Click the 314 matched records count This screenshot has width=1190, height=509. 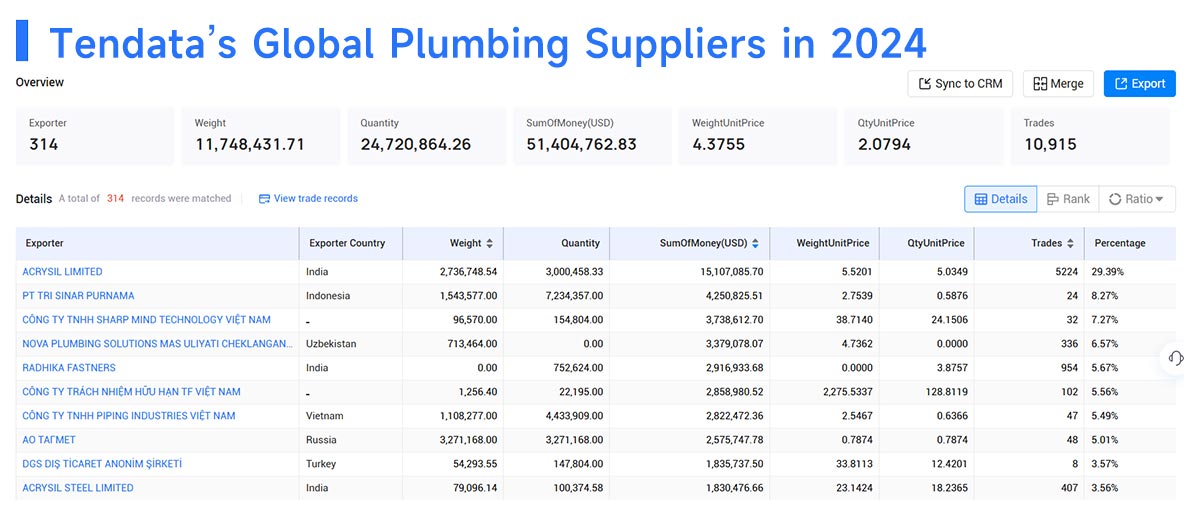tap(115, 199)
